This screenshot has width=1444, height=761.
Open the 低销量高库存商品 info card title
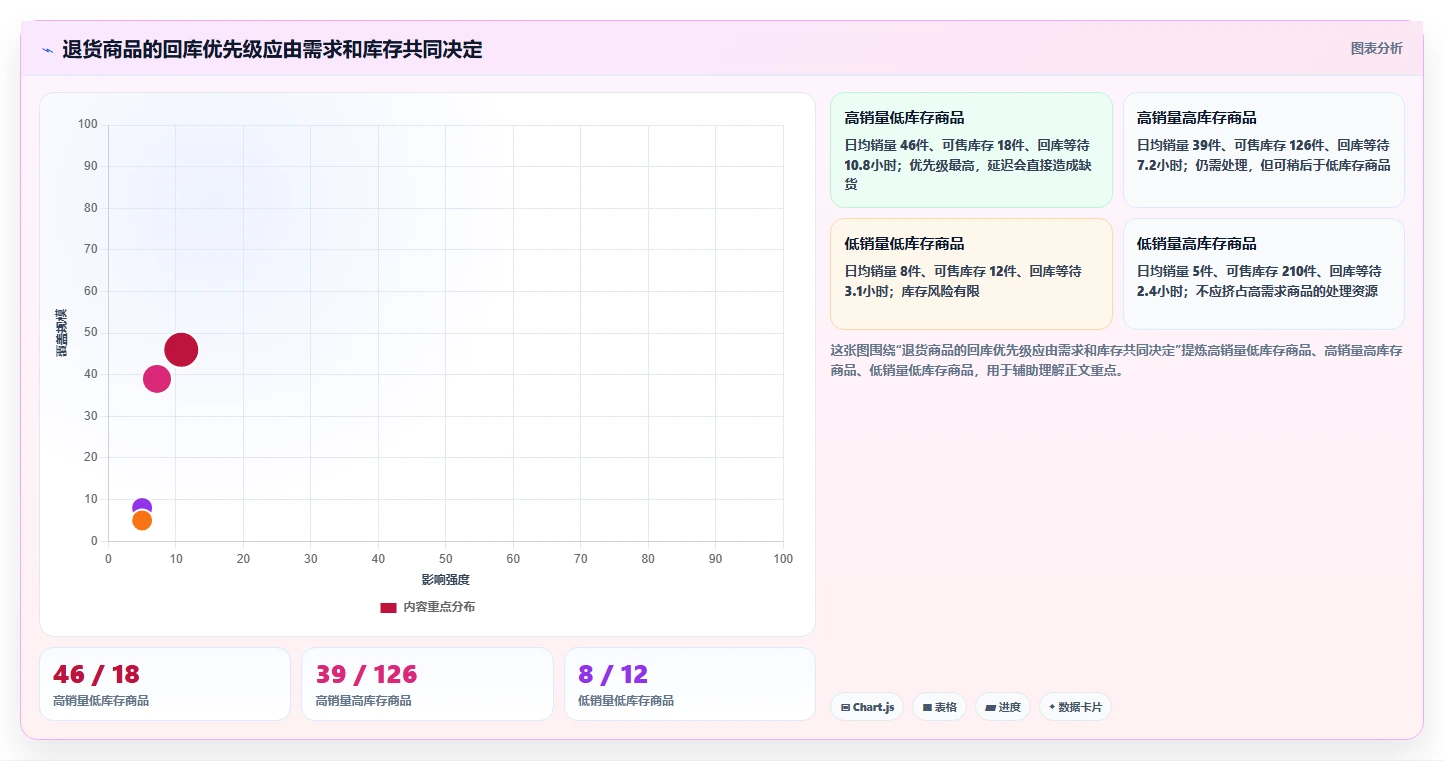click(1197, 244)
